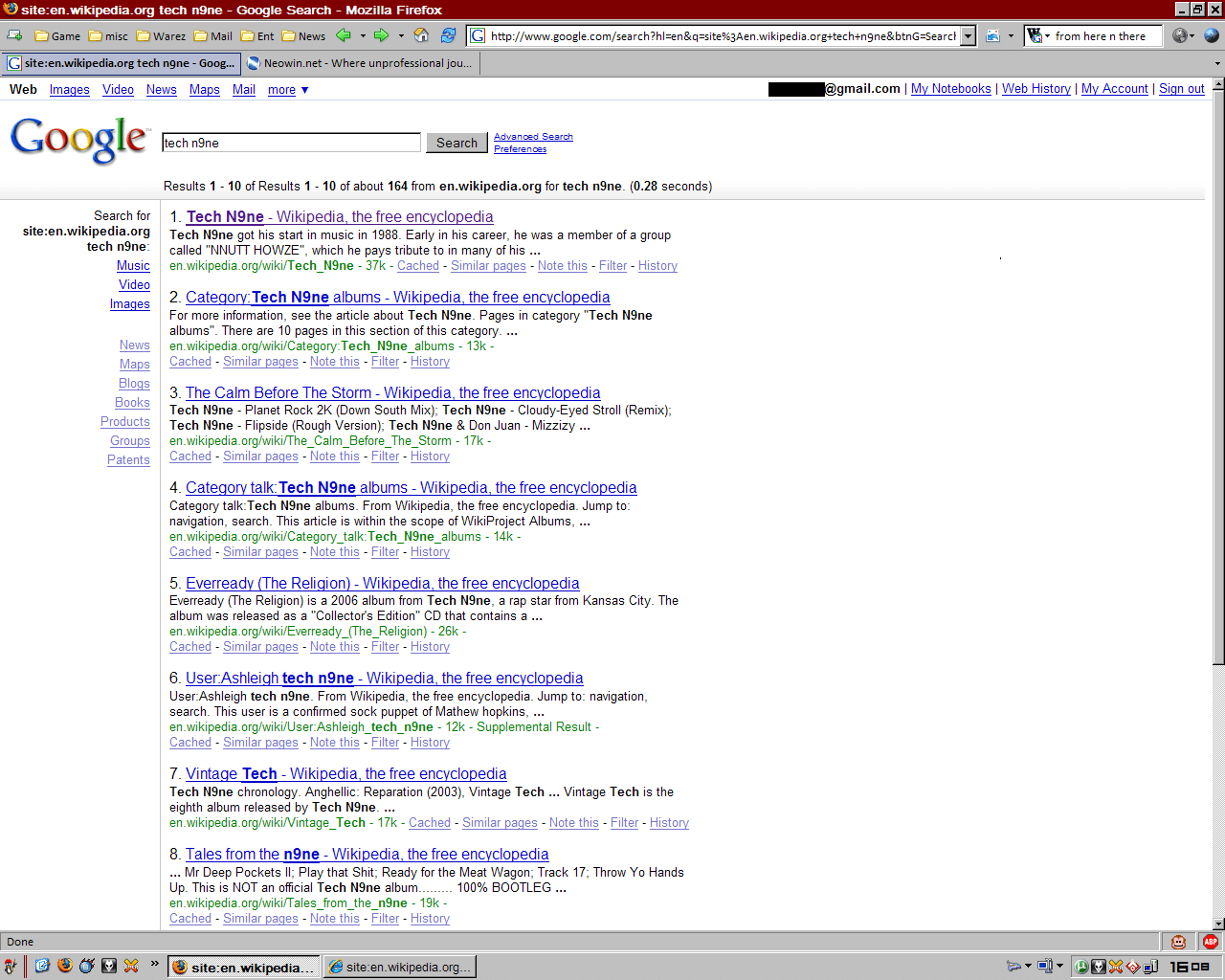Click the green Back arrow button
This screenshot has height=980, width=1225.
coord(343,36)
